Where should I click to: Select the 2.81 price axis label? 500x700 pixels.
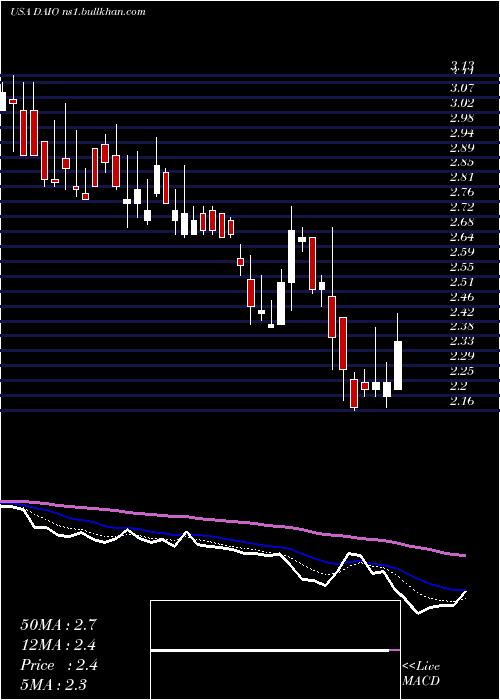462,177
